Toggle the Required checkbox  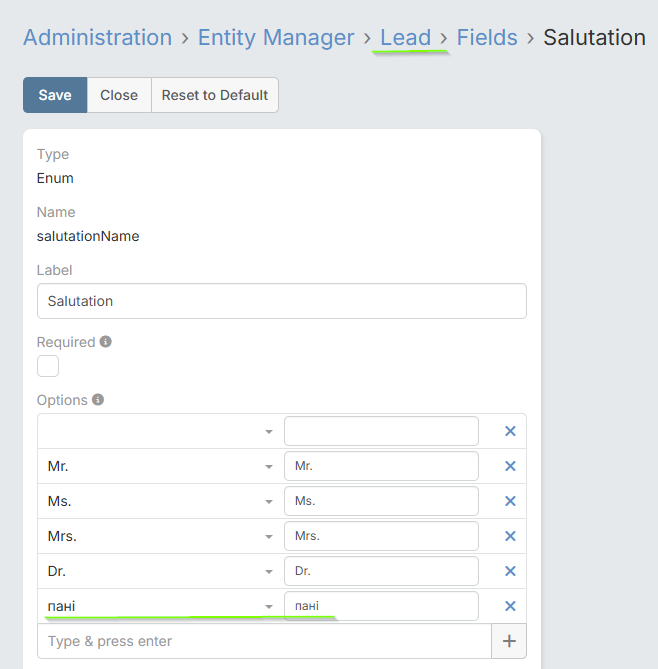coord(48,366)
